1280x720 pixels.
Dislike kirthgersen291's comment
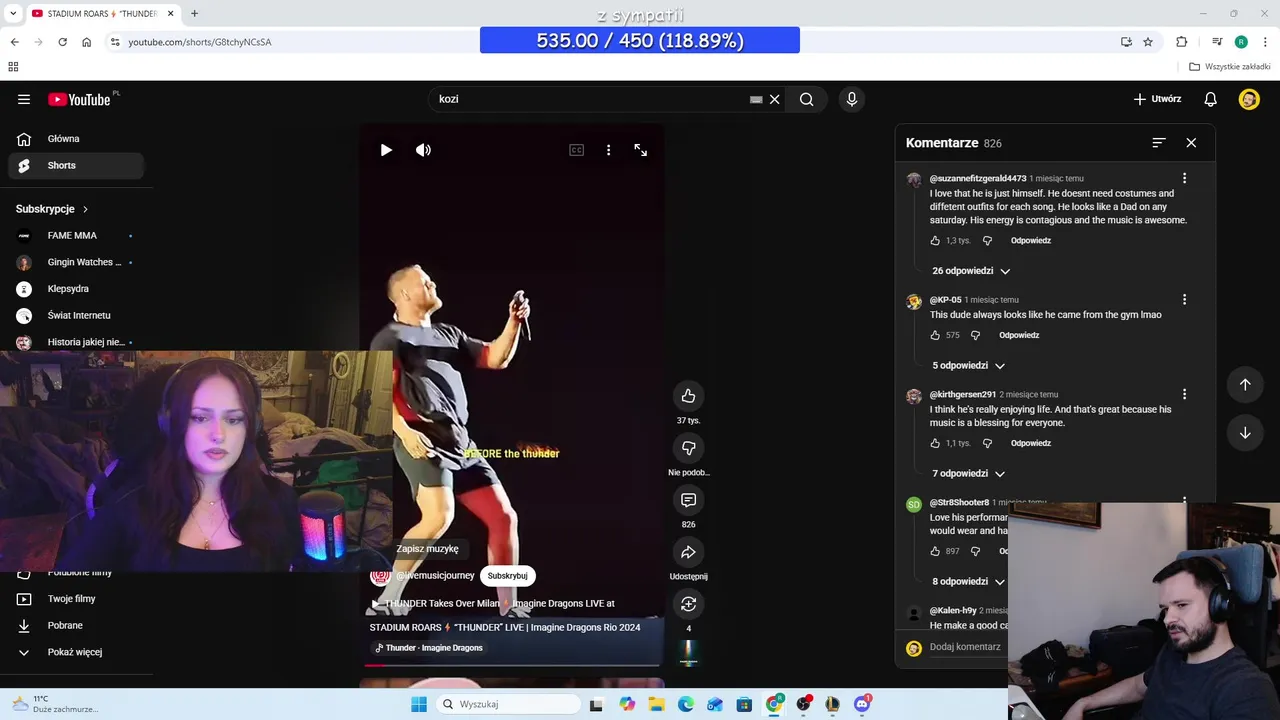[x=987, y=443]
